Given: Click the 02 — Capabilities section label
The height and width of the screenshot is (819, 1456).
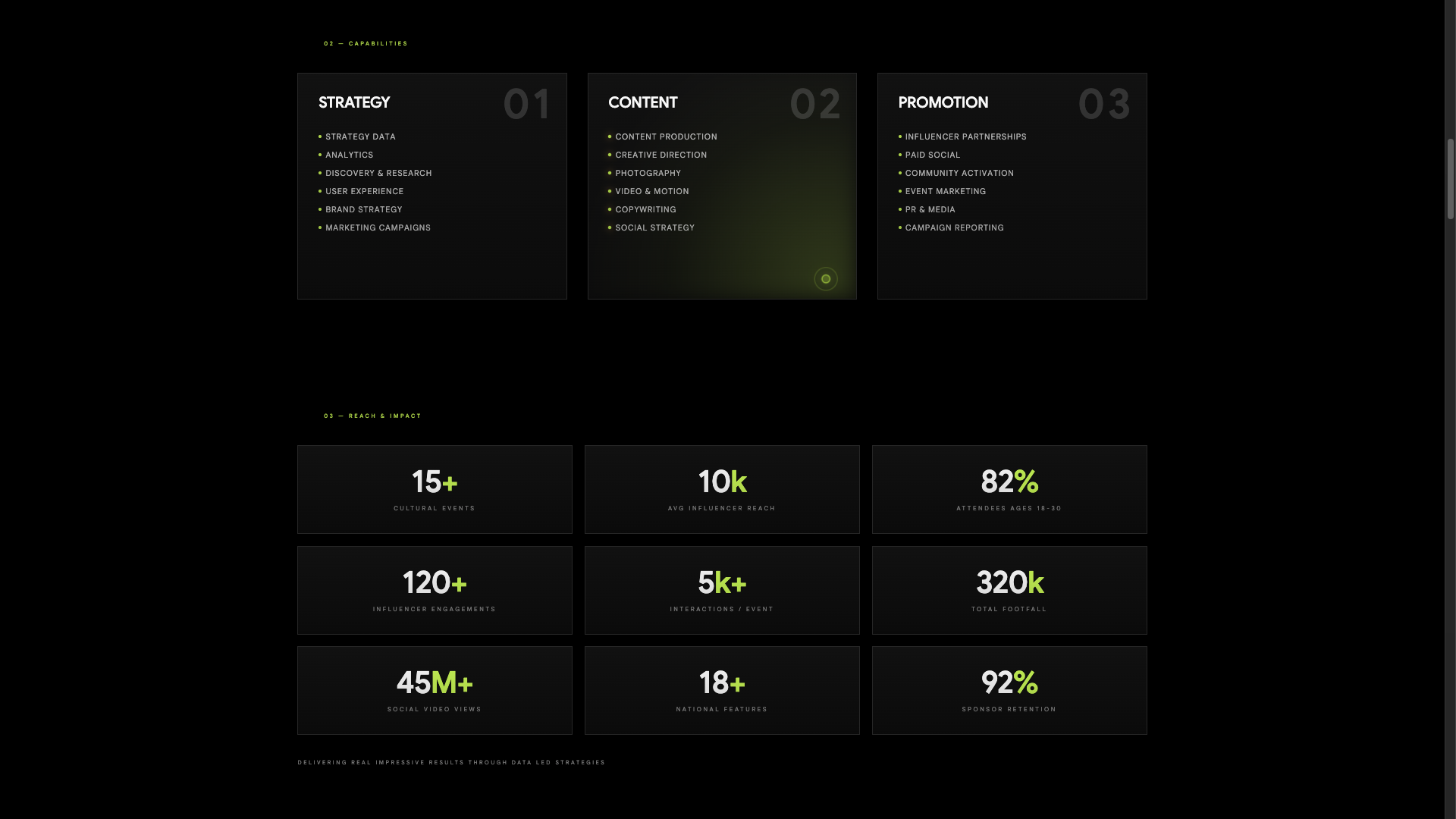Looking at the screenshot, I should point(366,43).
